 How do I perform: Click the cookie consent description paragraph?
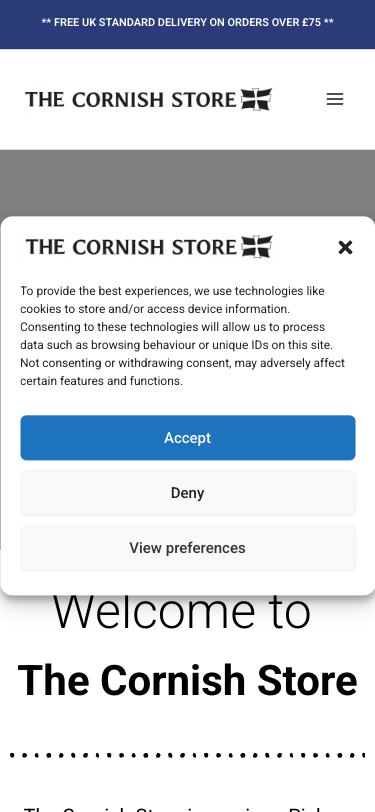tap(182, 336)
